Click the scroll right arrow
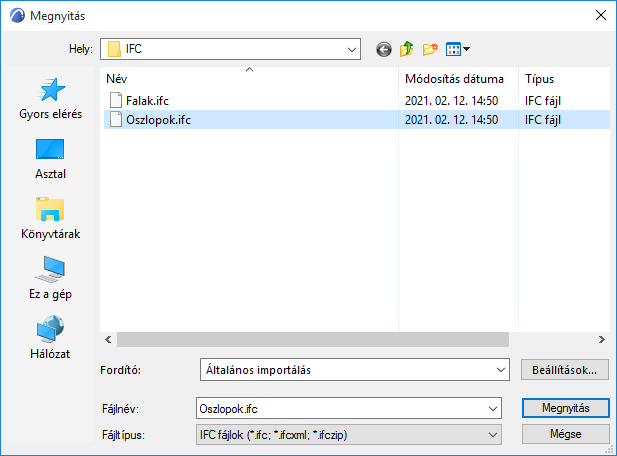The image size is (617, 456). (602, 339)
